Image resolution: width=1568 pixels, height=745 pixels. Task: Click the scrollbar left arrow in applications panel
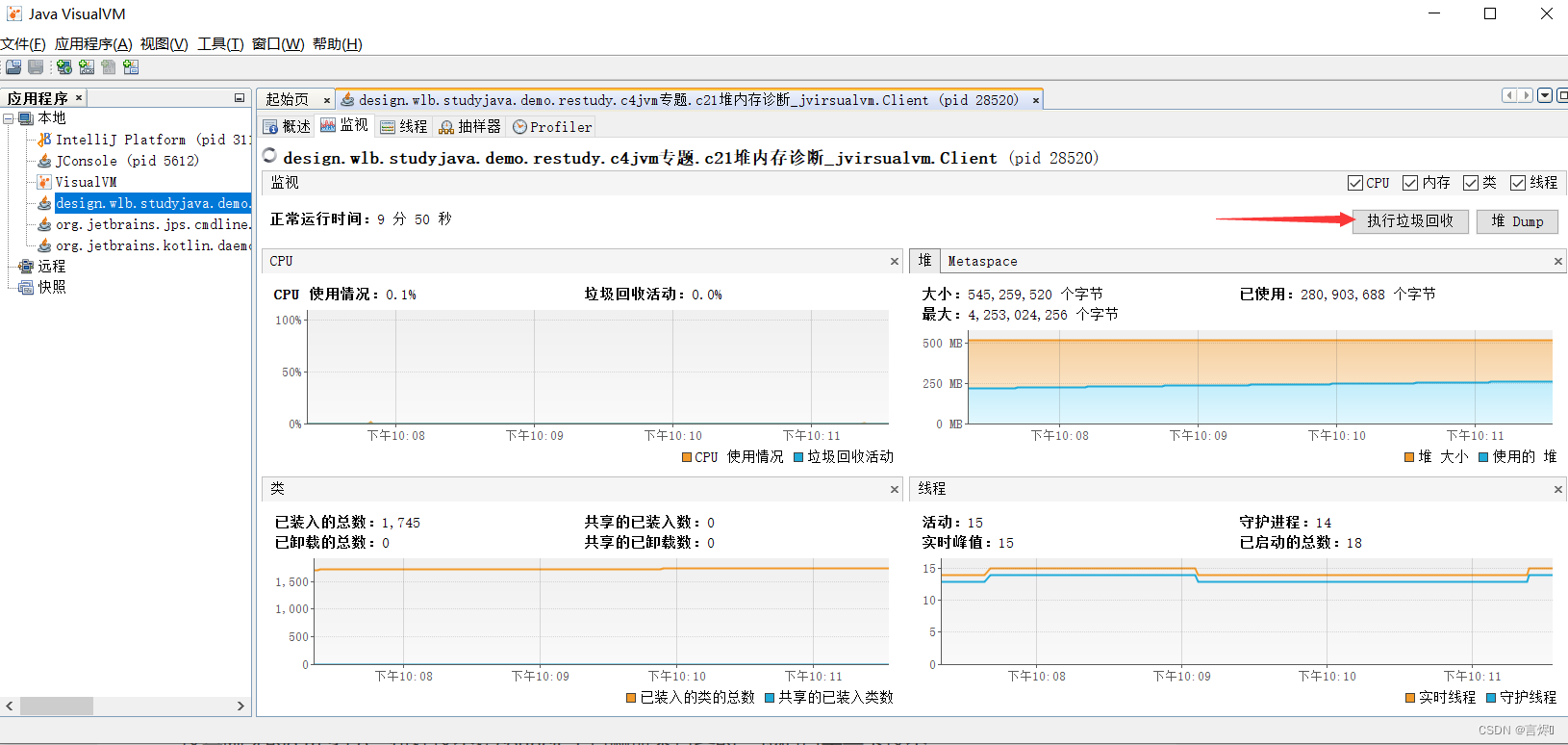[10, 706]
